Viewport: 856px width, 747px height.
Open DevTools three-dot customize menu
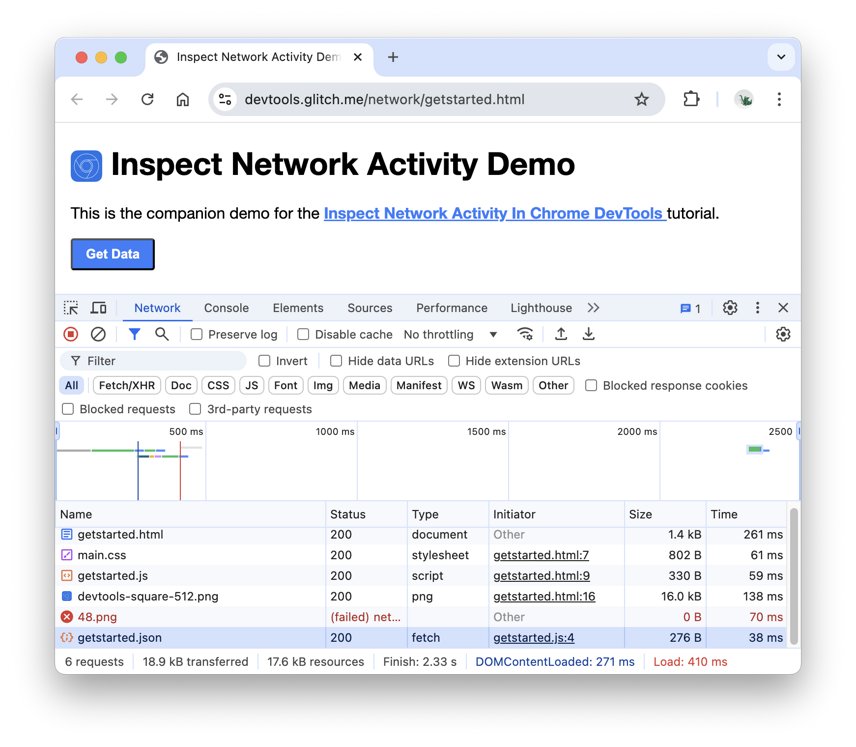[757, 308]
